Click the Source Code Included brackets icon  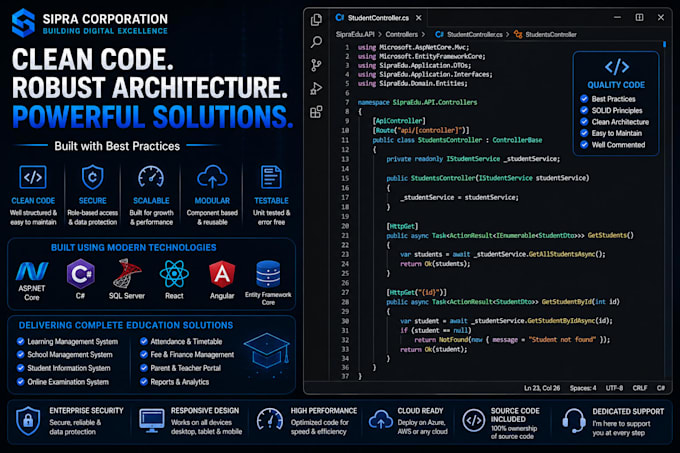pyautogui.click(x=473, y=420)
